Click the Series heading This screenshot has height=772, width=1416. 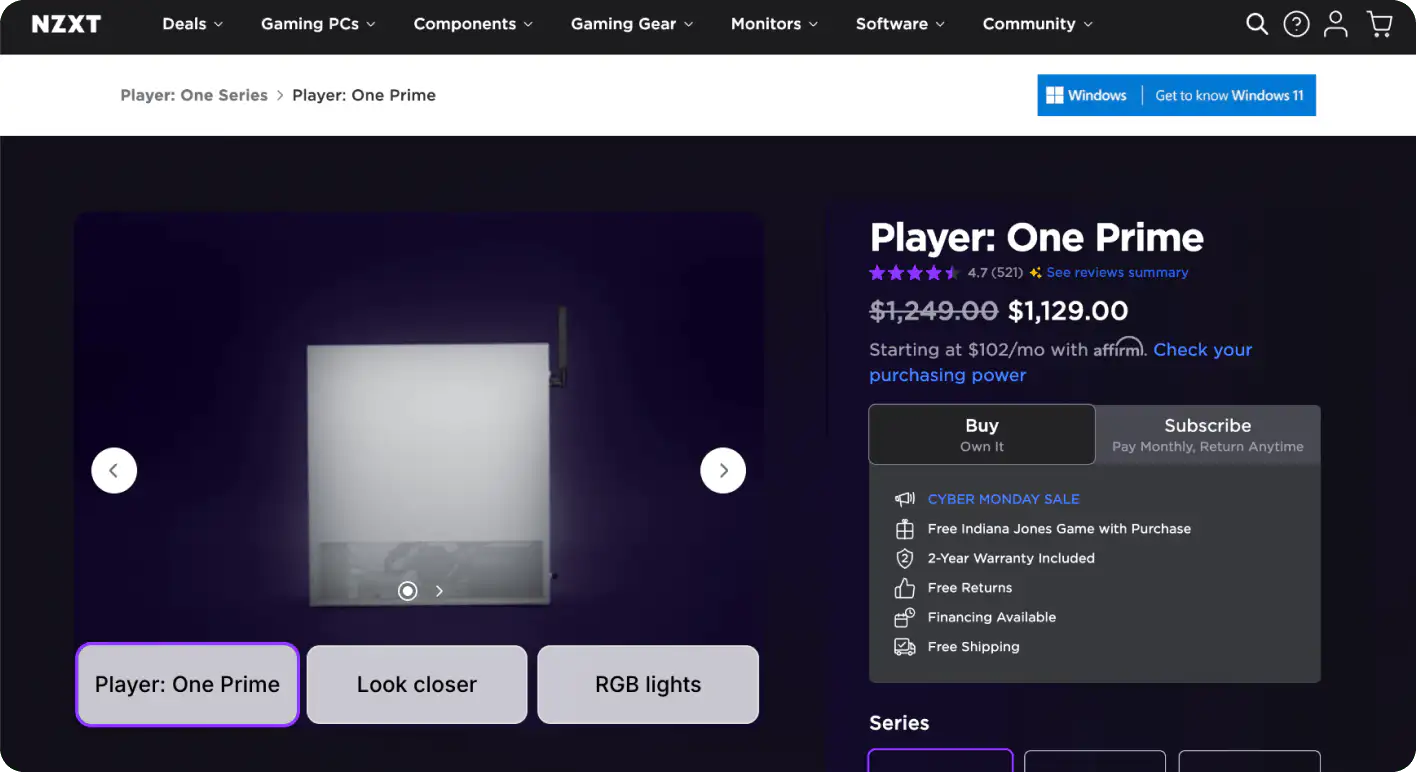pyautogui.click(x=899, y=723)
